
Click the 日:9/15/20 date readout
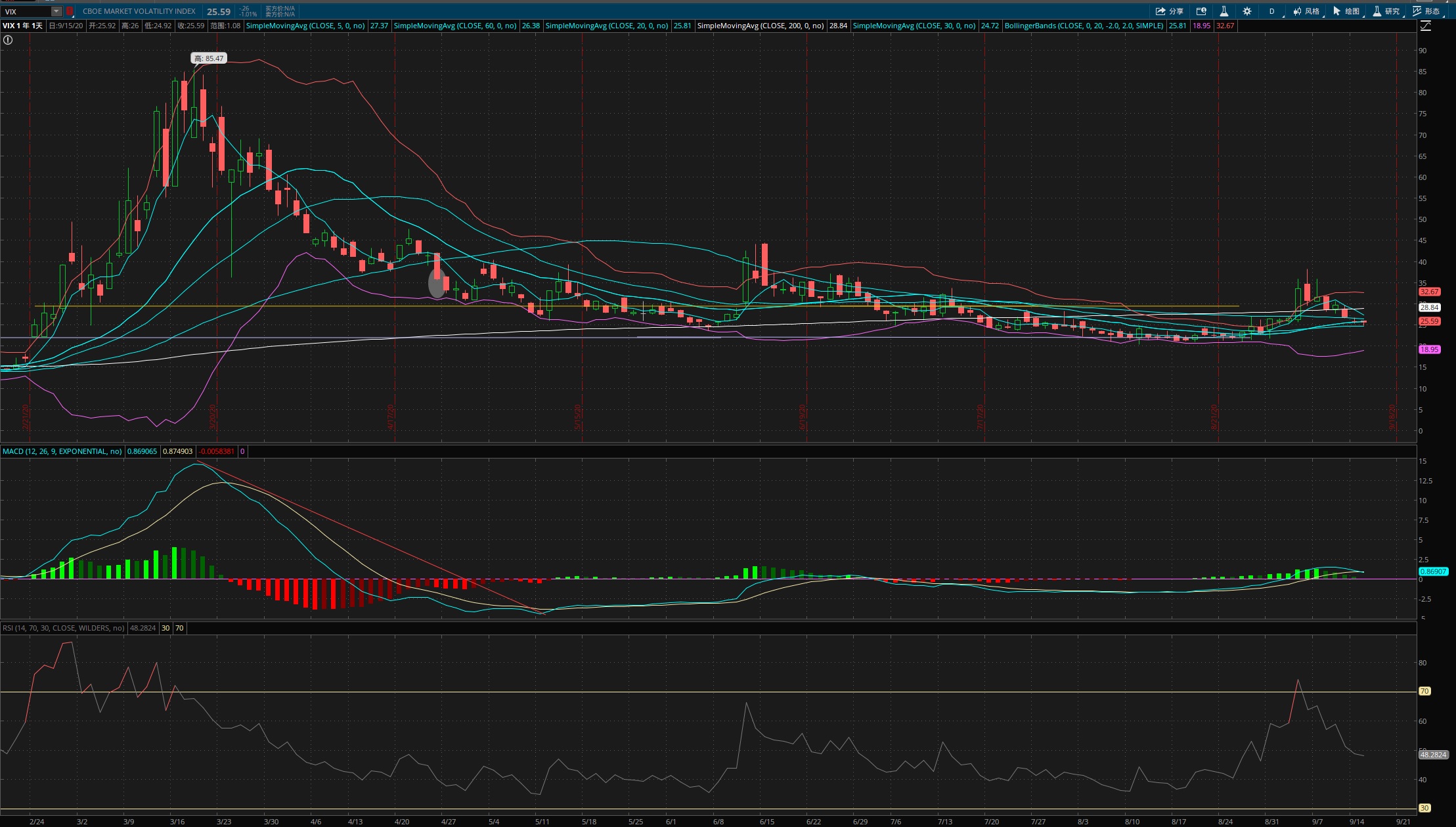(x=66, y=26)
